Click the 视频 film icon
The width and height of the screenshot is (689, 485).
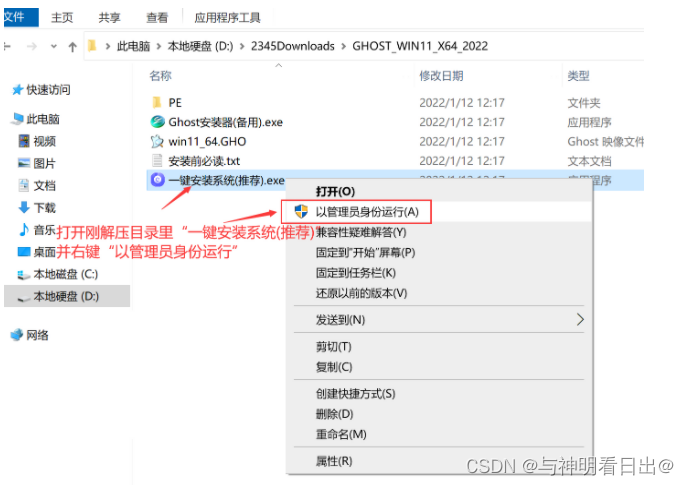click(x=24, y=141)
